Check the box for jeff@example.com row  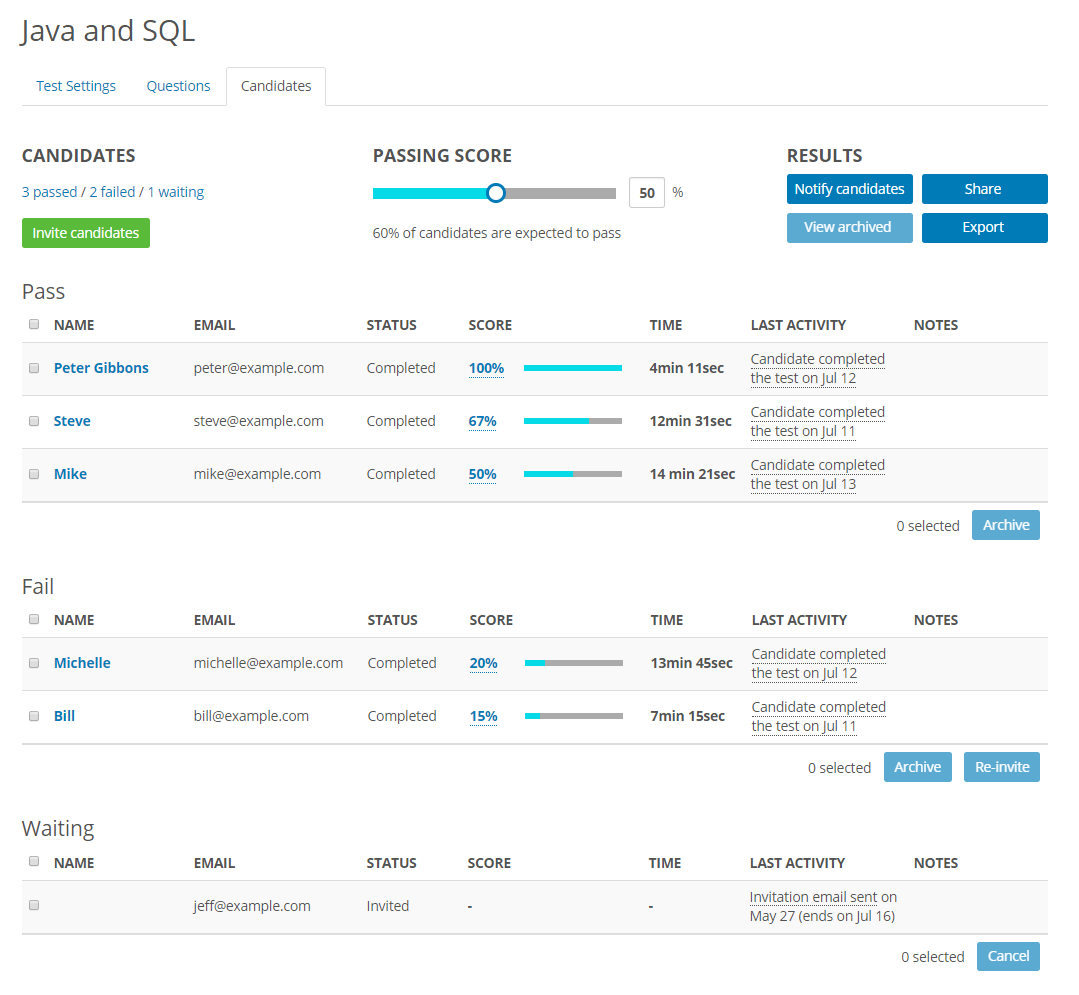34,905
